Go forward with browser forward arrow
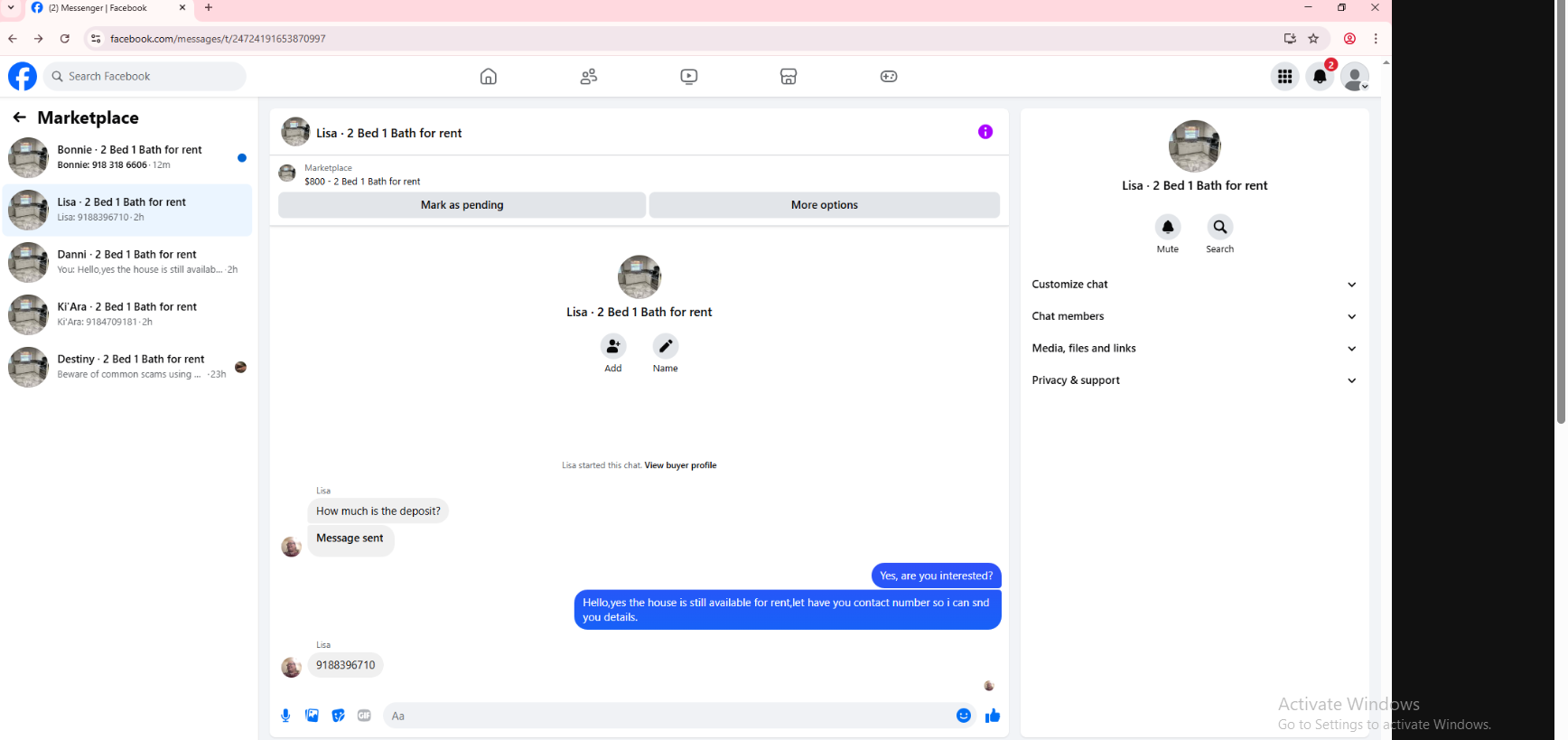This screenshot has width=1568, height=740. 38,39
